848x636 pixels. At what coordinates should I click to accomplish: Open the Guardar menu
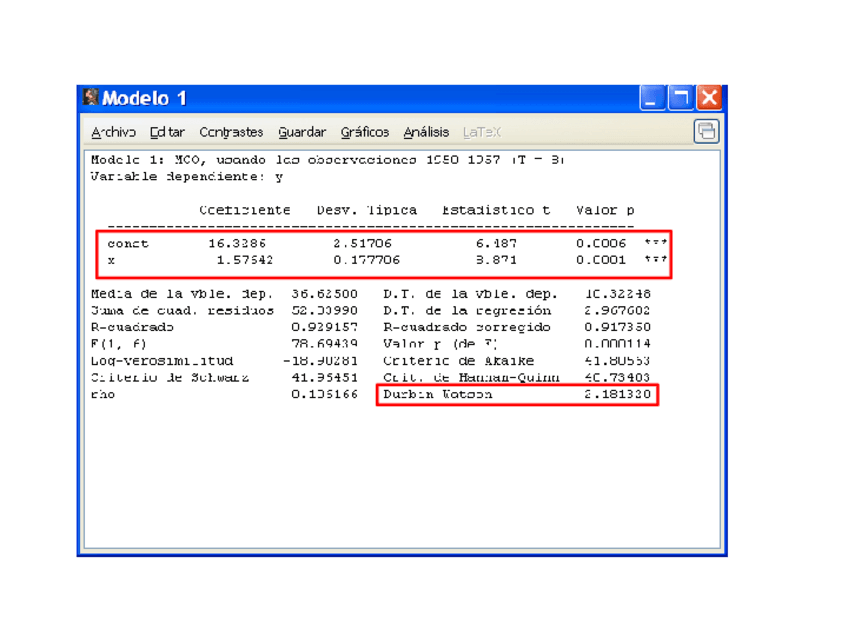pos(302,132)
